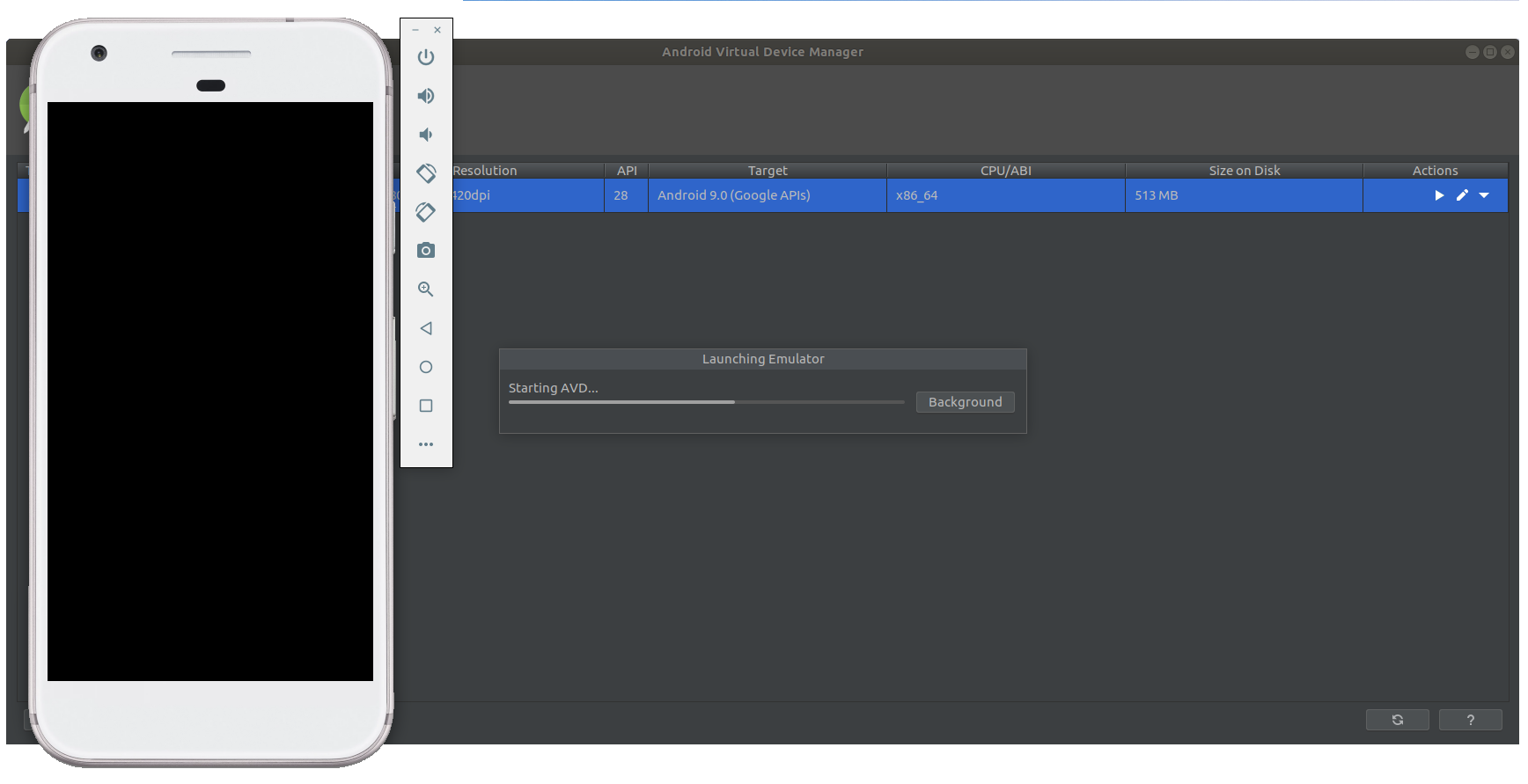Tap the emulator Overview square button
Image resolution: width=1528 pixels, height=784 pixels.
(x=426, y=406)
